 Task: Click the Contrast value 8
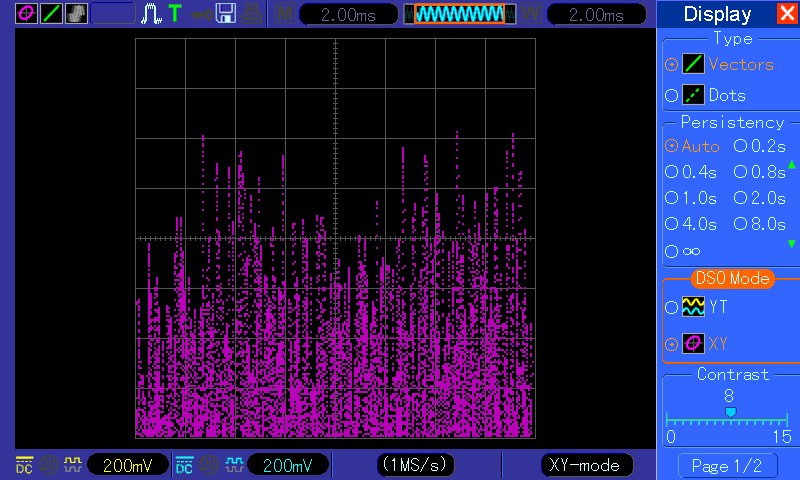pos(729,395)
